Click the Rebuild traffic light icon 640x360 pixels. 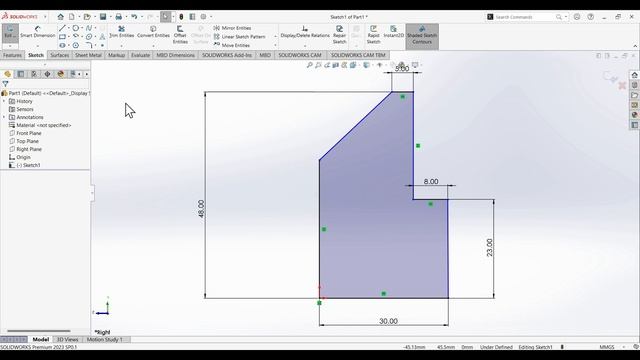tap(181, 17)
